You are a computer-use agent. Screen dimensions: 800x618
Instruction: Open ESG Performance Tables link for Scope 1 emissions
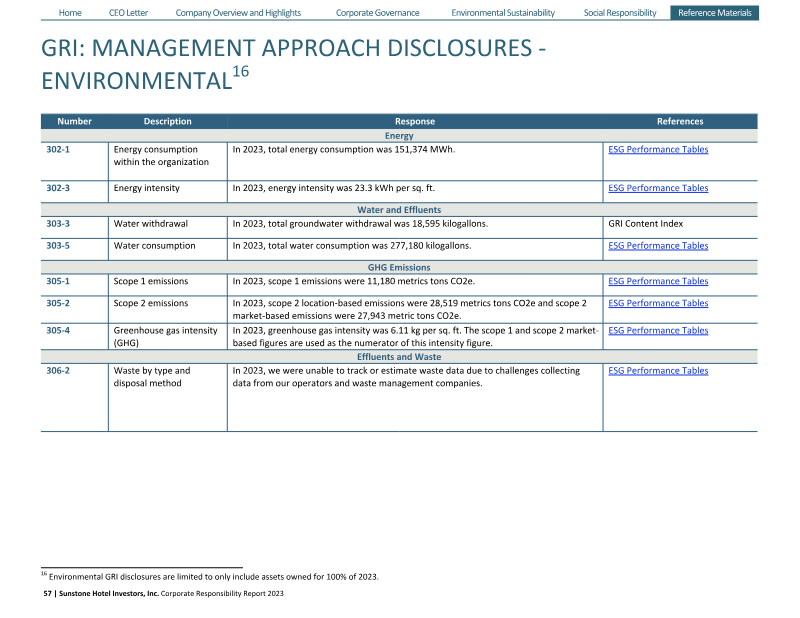(657, 282)
